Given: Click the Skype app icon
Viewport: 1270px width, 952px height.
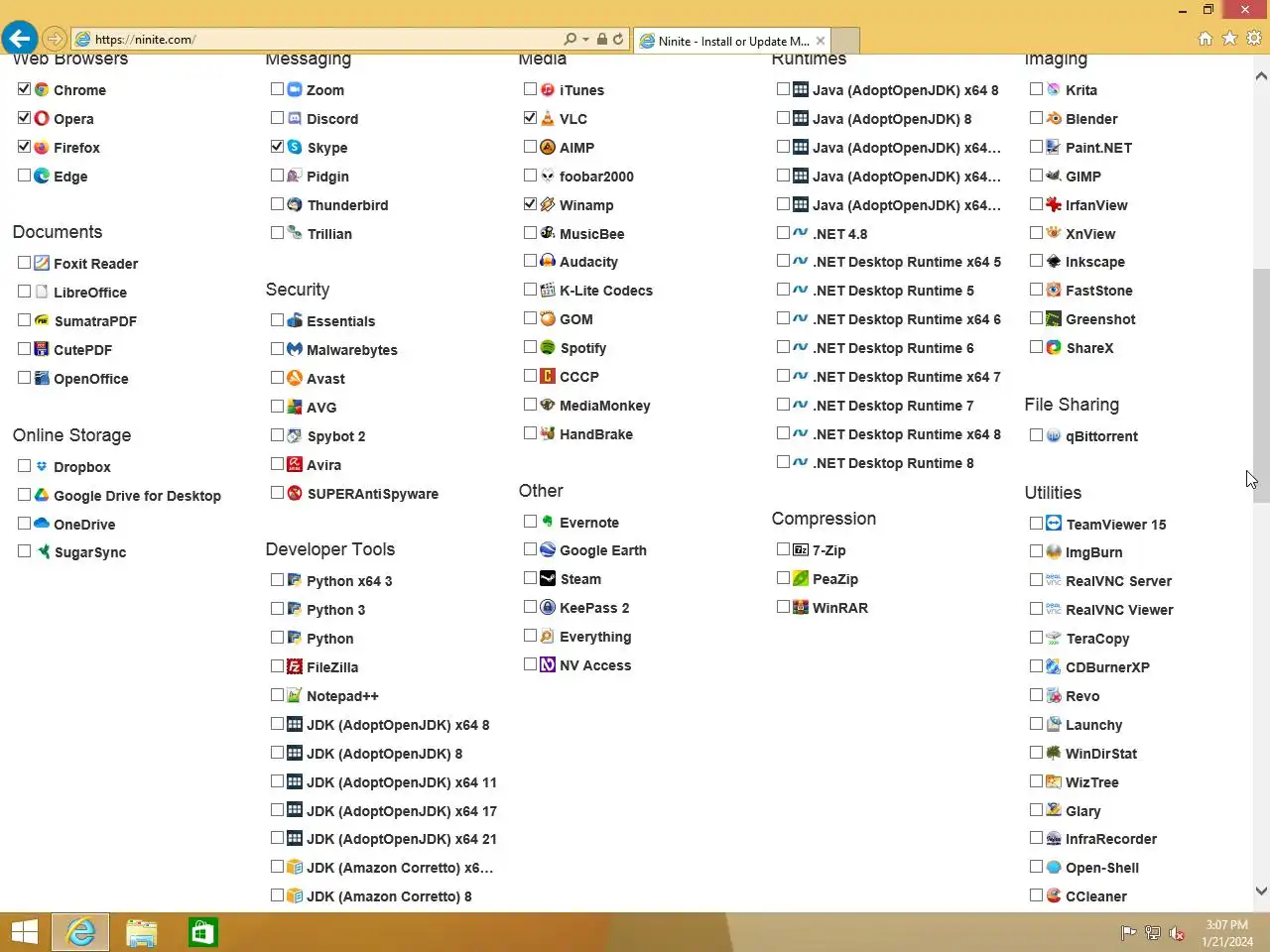Looking at the screenshot, I should click(295, 147).
